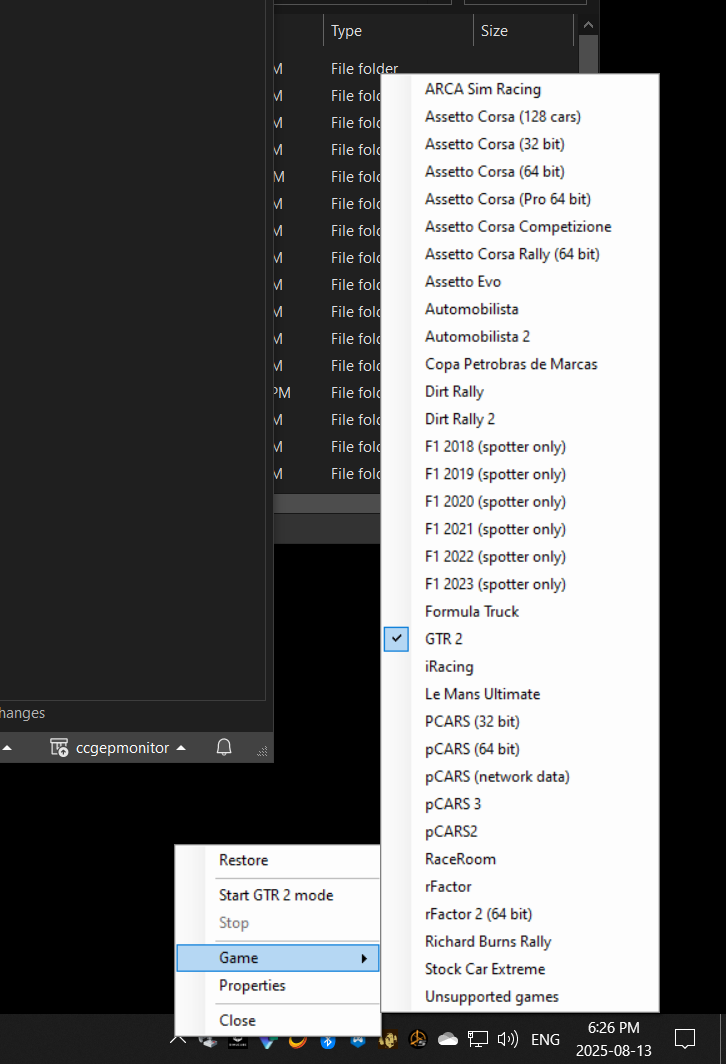Open the ccgepmonitor dropdown arrow
This screenshot has height=1064, width=726.
tap(181, 748)
